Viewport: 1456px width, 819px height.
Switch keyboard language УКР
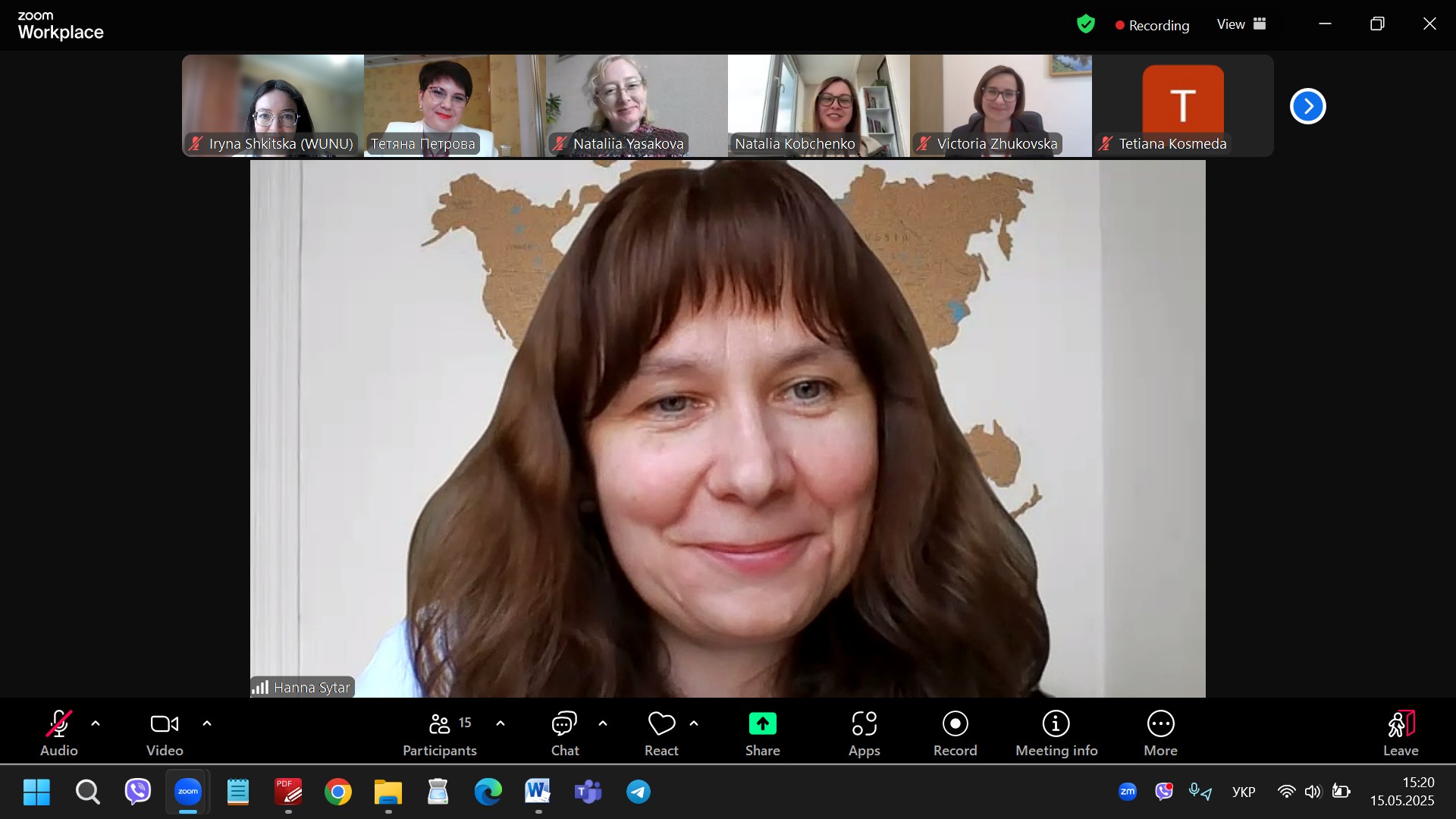pos(1244,792)
